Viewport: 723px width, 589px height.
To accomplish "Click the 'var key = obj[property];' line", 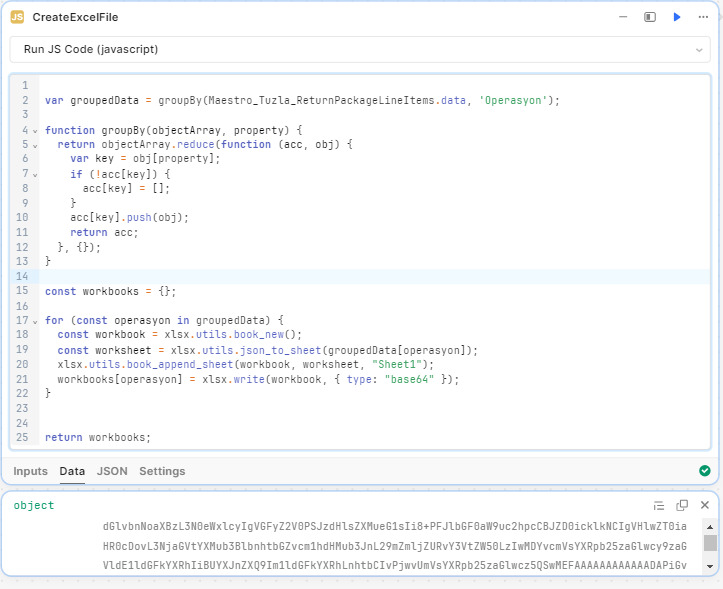I will click(145, 159).
